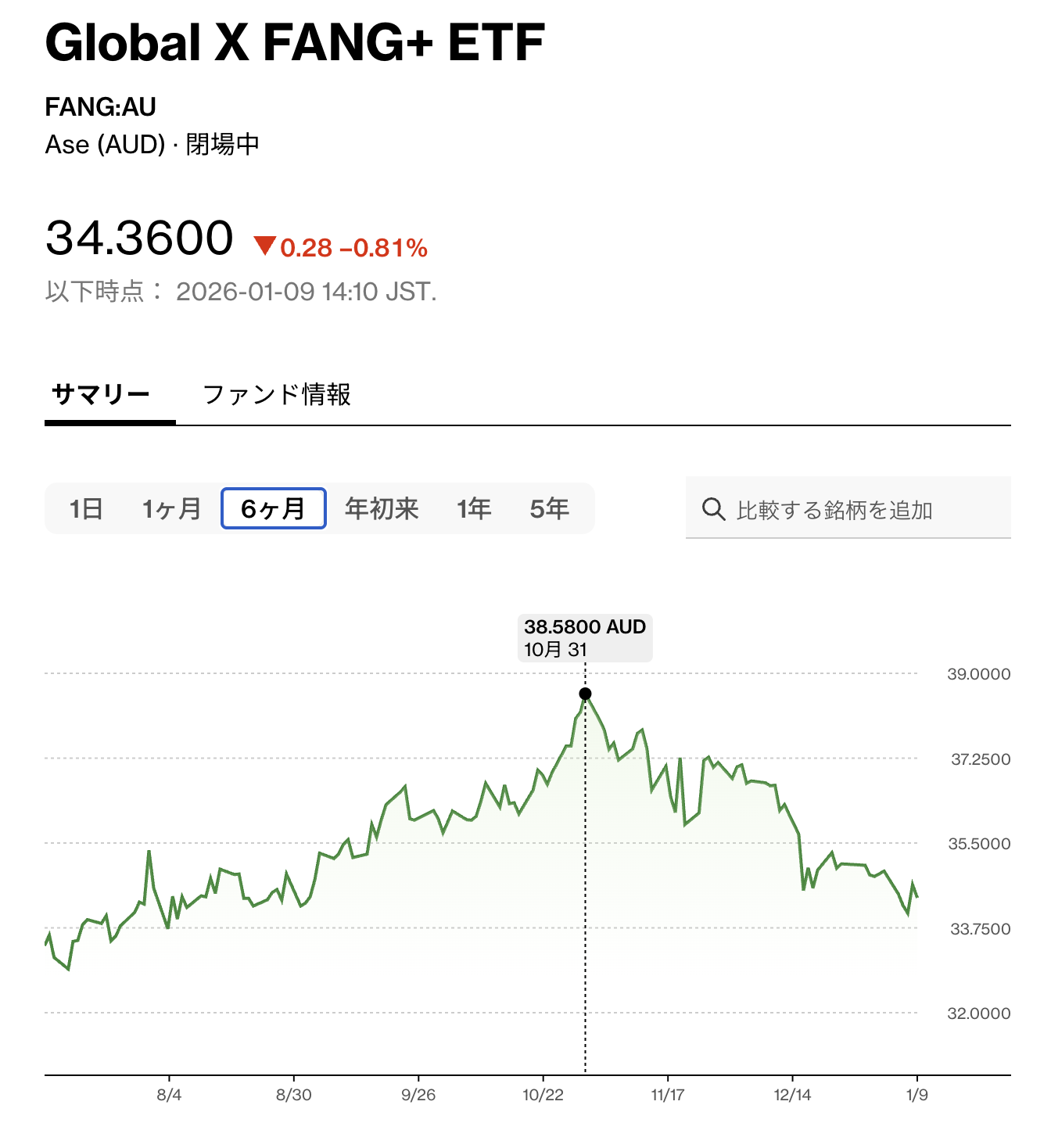Select the 6ヶ月 time range

click(x=273, y=509)
